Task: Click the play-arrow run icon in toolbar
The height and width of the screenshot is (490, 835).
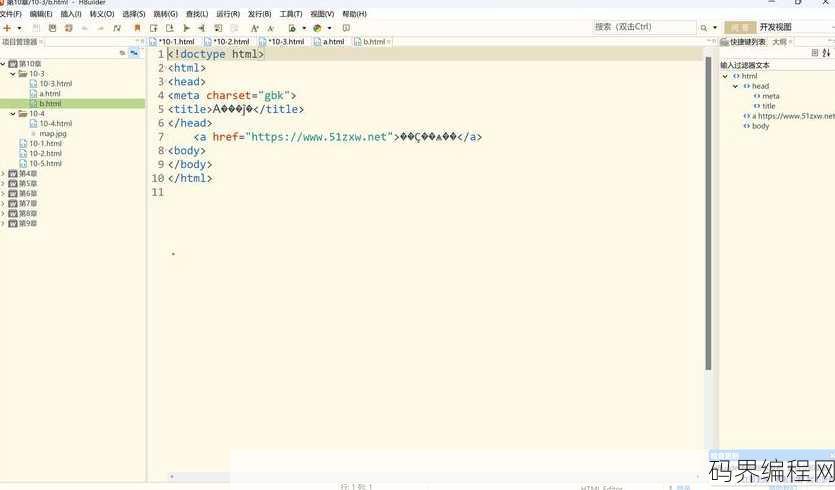Action: pyautogui.click(x=186, y=28)
